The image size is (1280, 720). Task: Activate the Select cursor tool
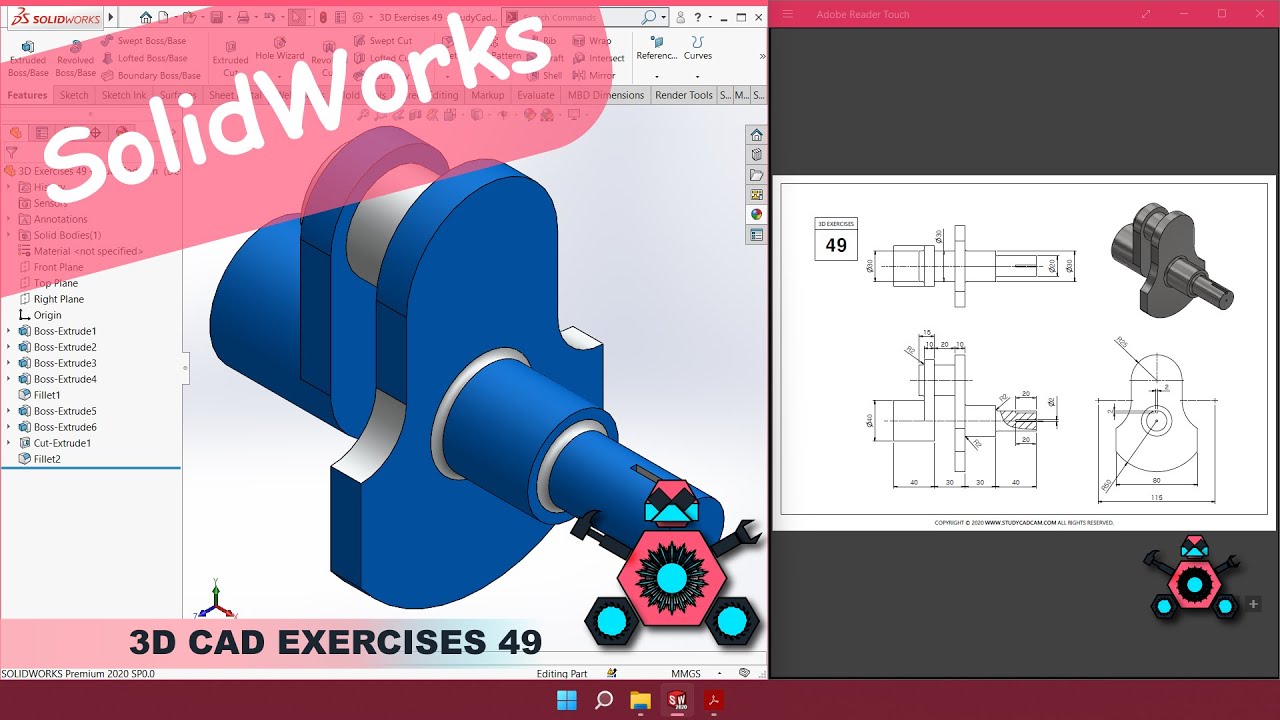click(x=297, y=17)
